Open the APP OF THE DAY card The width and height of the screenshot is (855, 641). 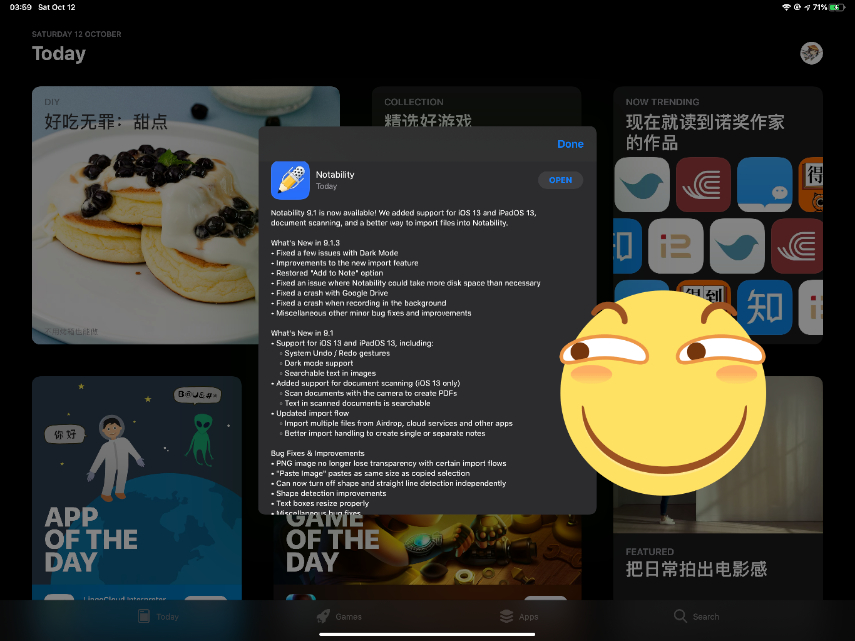[x=137, y=488]
